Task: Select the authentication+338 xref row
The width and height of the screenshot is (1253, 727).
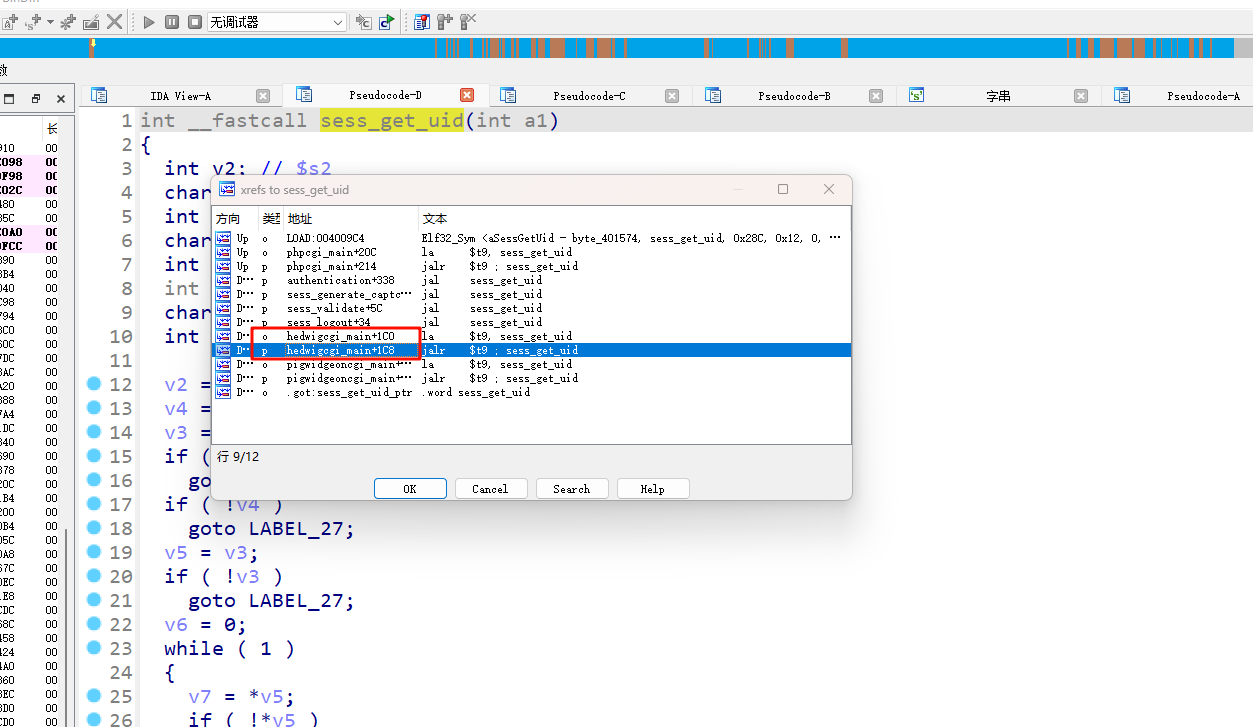Action: 531,280
